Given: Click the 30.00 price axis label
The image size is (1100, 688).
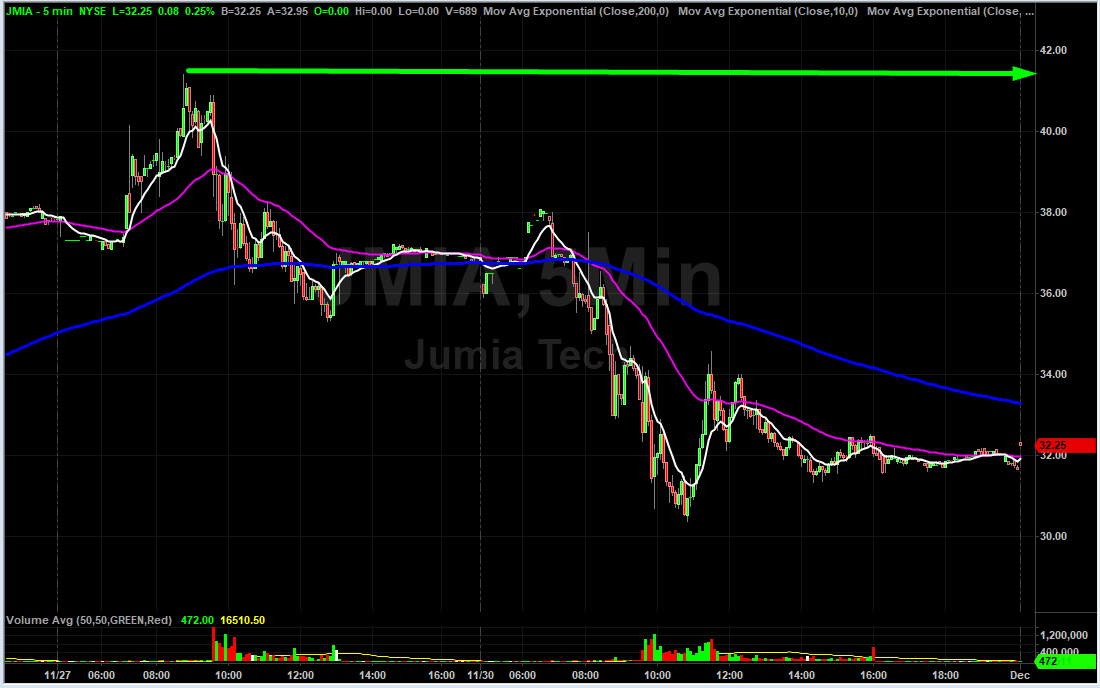Looking at the screenshot, I should point(1056,537).
